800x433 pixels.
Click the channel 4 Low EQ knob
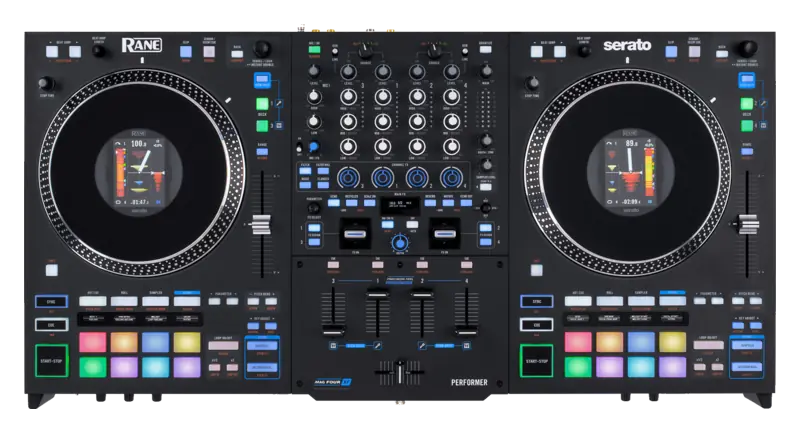452,147
